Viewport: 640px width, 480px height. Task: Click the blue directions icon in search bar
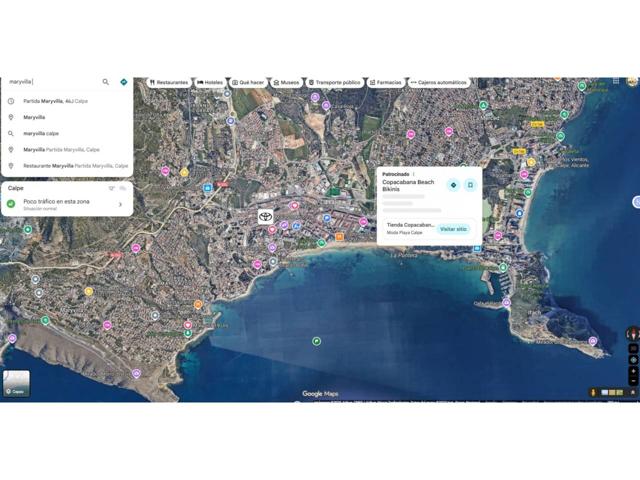[123, 82]
